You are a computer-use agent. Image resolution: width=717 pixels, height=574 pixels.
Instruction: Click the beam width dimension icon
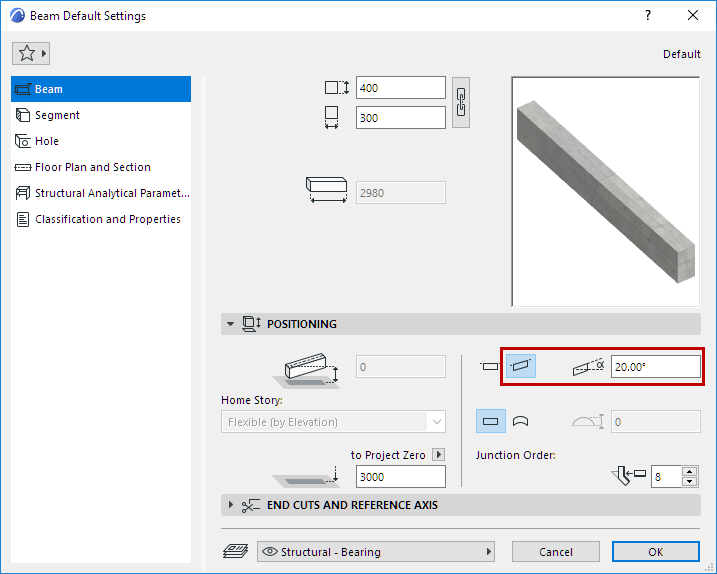pyautogui.click(x=332, y=118)
